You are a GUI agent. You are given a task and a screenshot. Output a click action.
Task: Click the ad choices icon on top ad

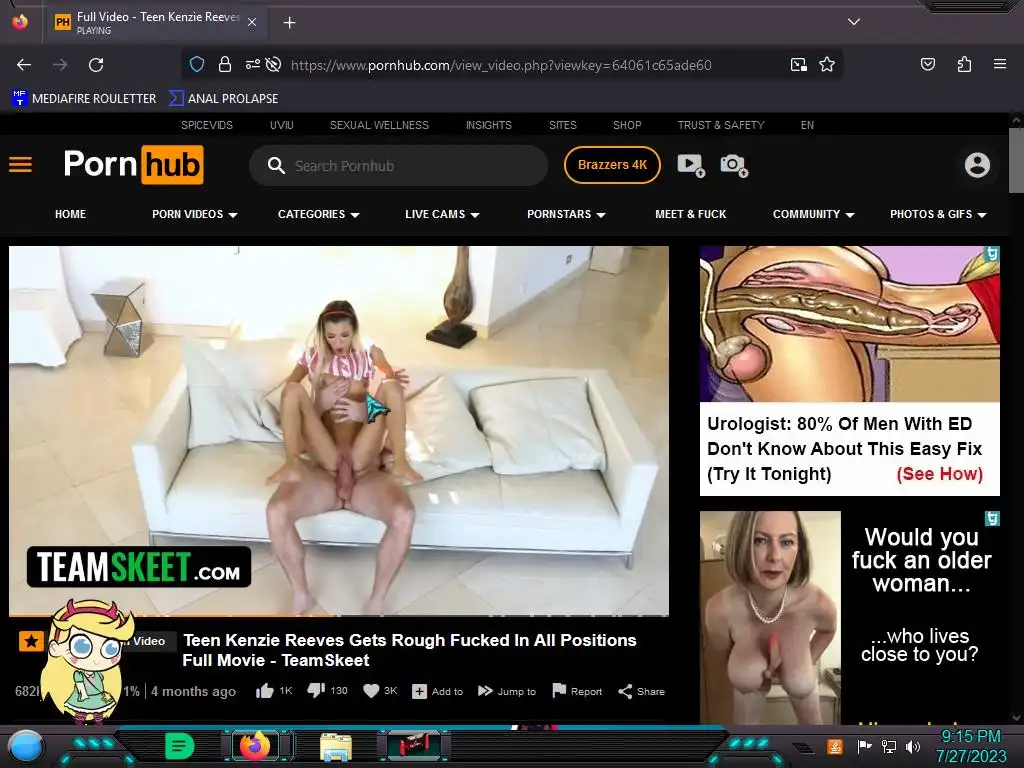(x=992, y=253)
